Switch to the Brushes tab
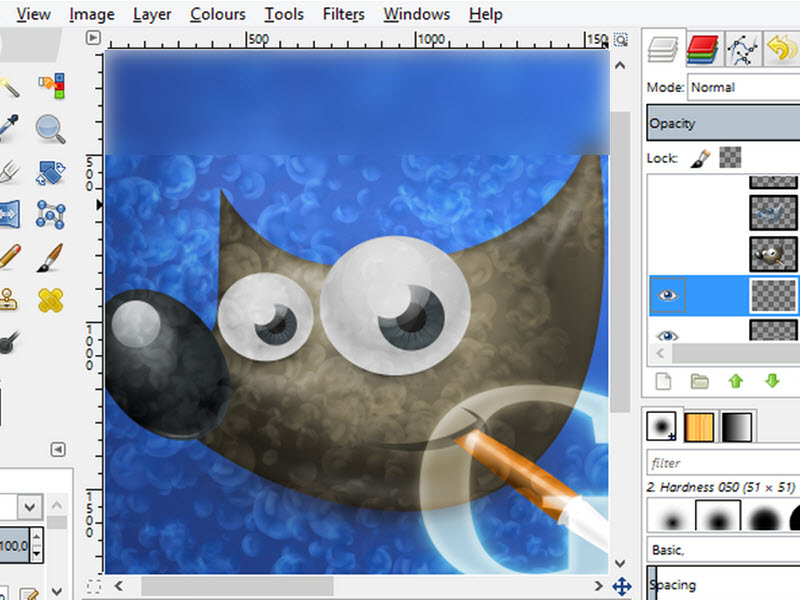This screenshot has height=600, width=800. click(x=661, y=426)
